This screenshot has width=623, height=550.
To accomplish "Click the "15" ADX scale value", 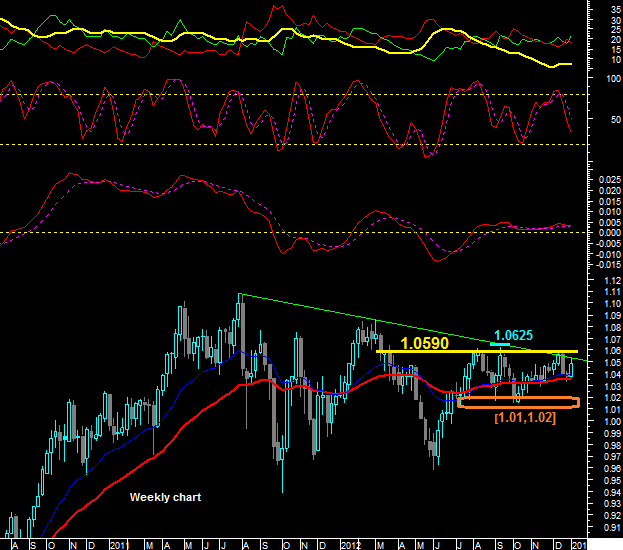I will coord(616,50).
